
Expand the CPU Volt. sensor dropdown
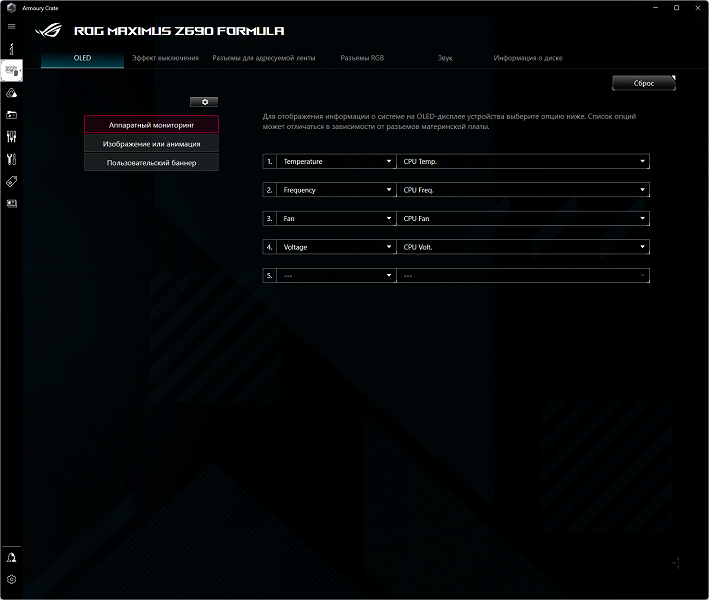click(523, 247)
